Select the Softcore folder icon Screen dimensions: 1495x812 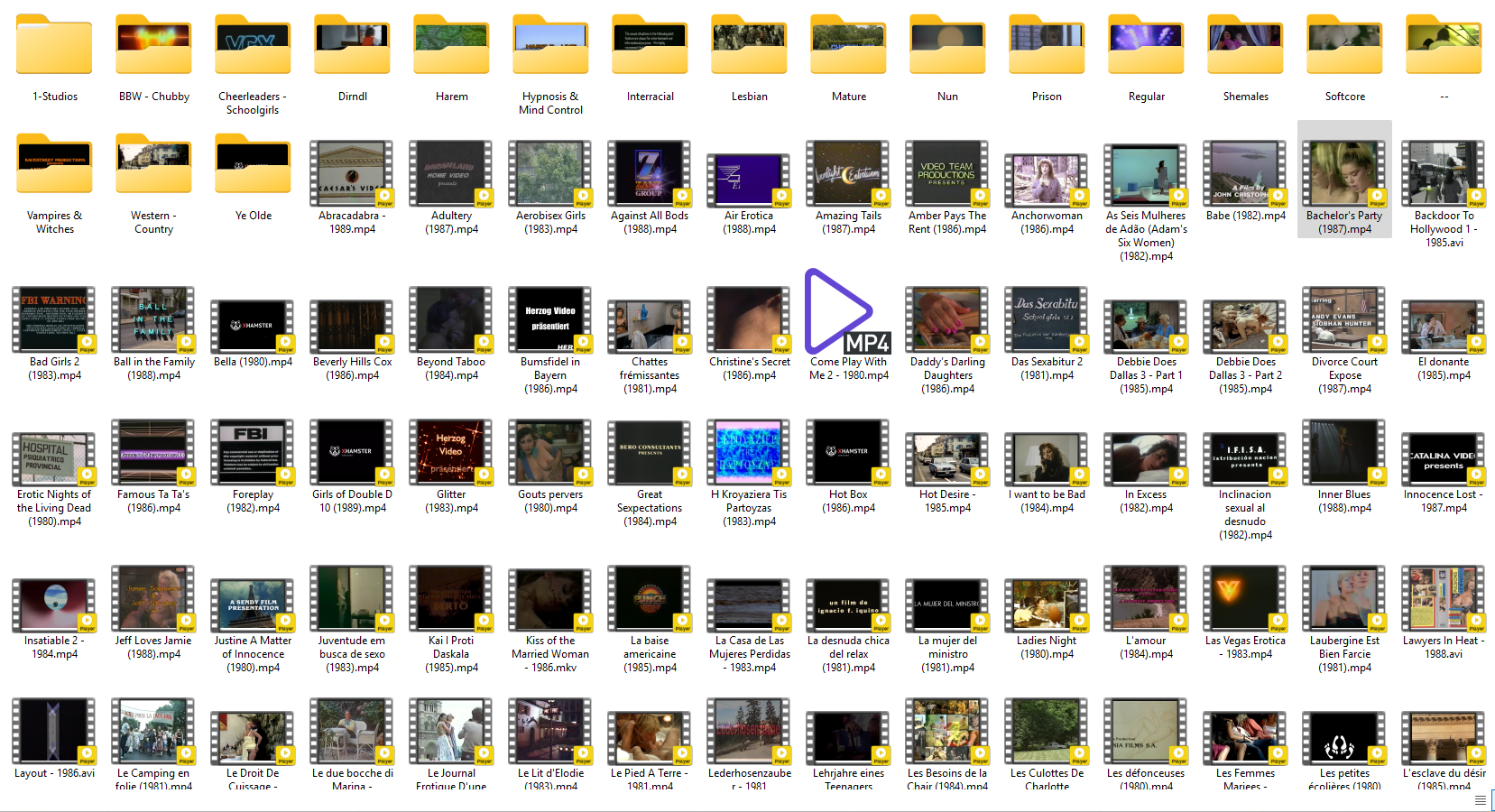1344,44
